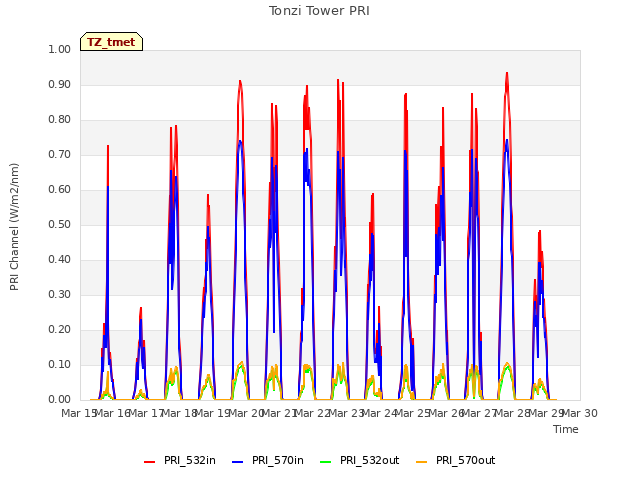
Task: Click the 0.50 y-axis tick label
Action: pyautogui.click(x=60, y=224)
